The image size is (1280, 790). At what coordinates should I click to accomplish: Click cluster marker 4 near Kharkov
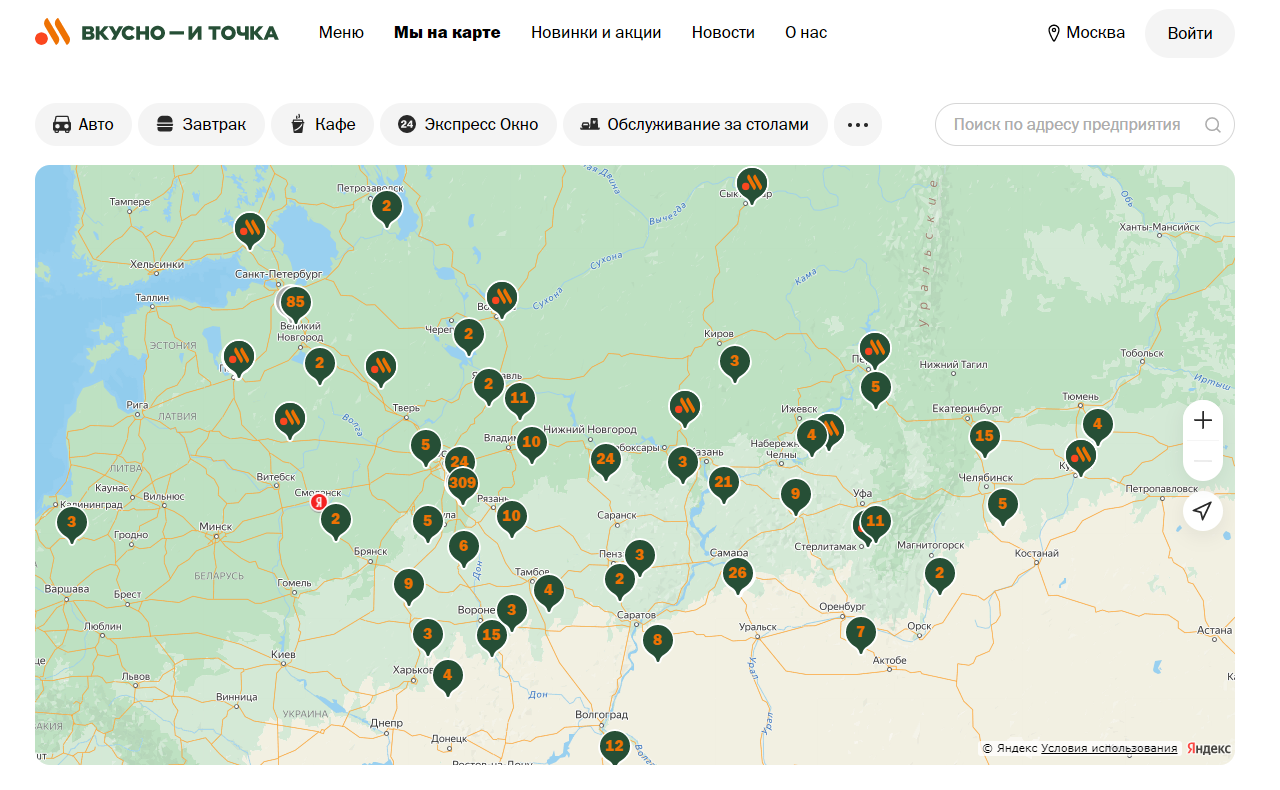click(448, 677)
